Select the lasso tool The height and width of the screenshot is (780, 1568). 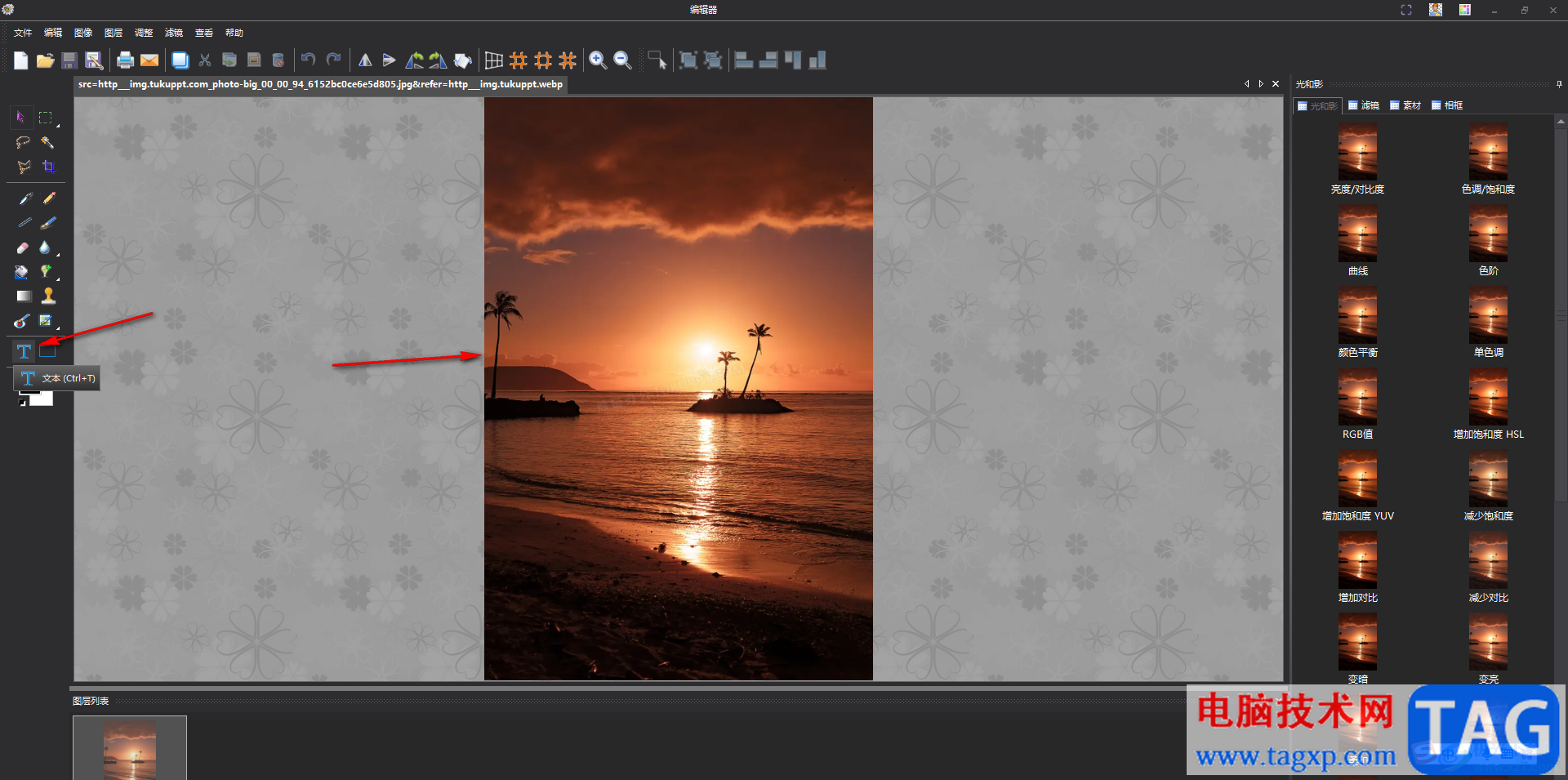click(23, 142)
